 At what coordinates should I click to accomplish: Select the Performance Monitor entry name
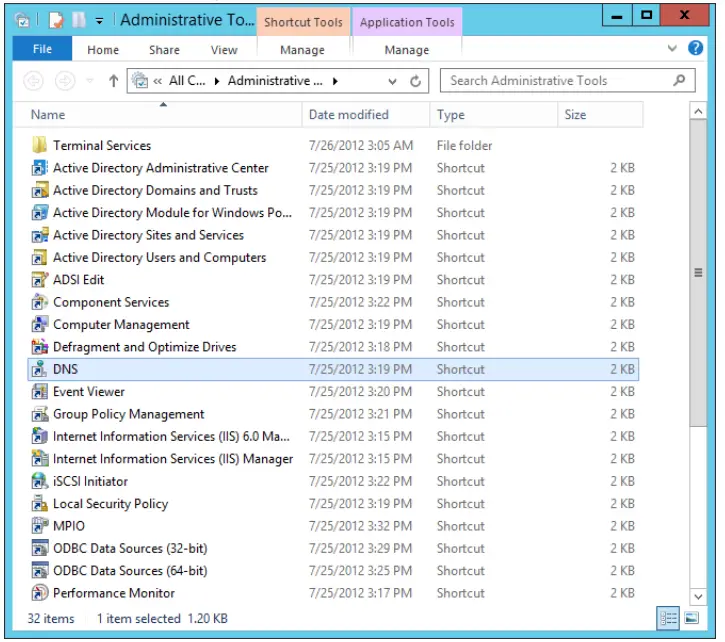coord(114,593)
